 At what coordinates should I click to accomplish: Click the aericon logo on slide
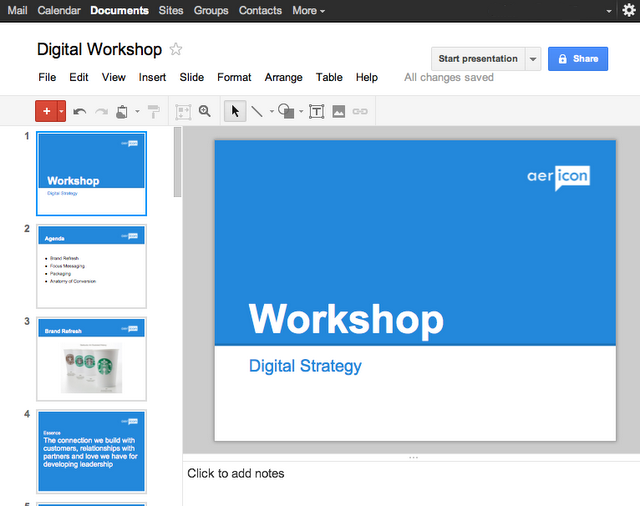pyautogui.click(x=558, y=178)
